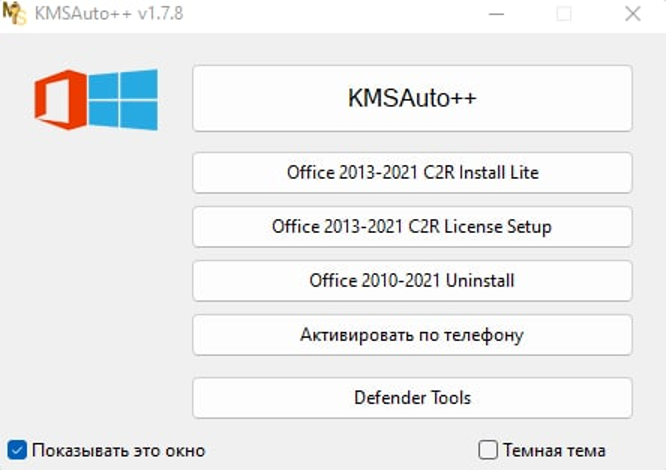Click the Темная тема label text
This screenshot has height=470, width=666.
[x=554, y=450]
